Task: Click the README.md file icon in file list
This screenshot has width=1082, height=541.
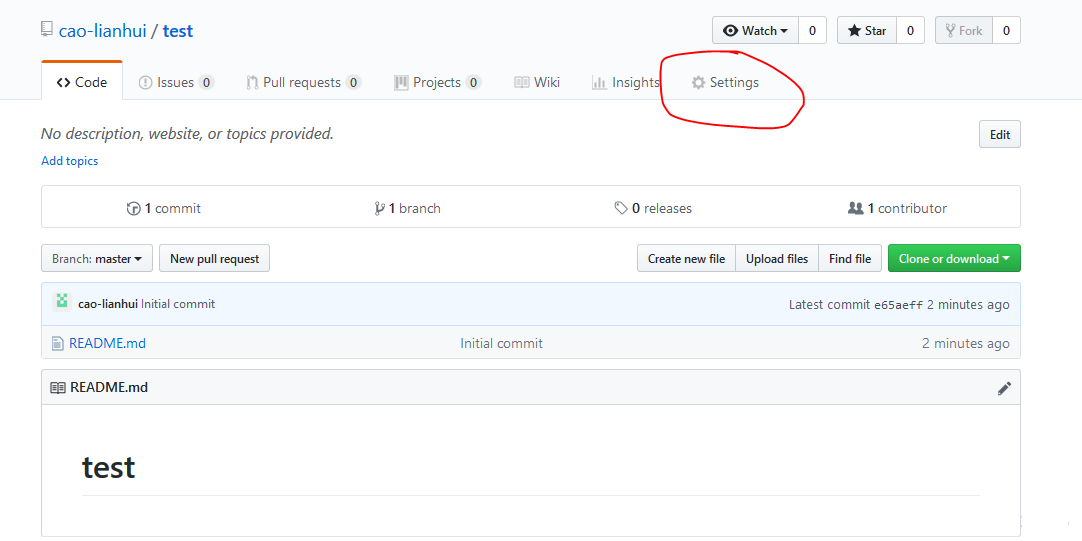Action: point(58,343)
